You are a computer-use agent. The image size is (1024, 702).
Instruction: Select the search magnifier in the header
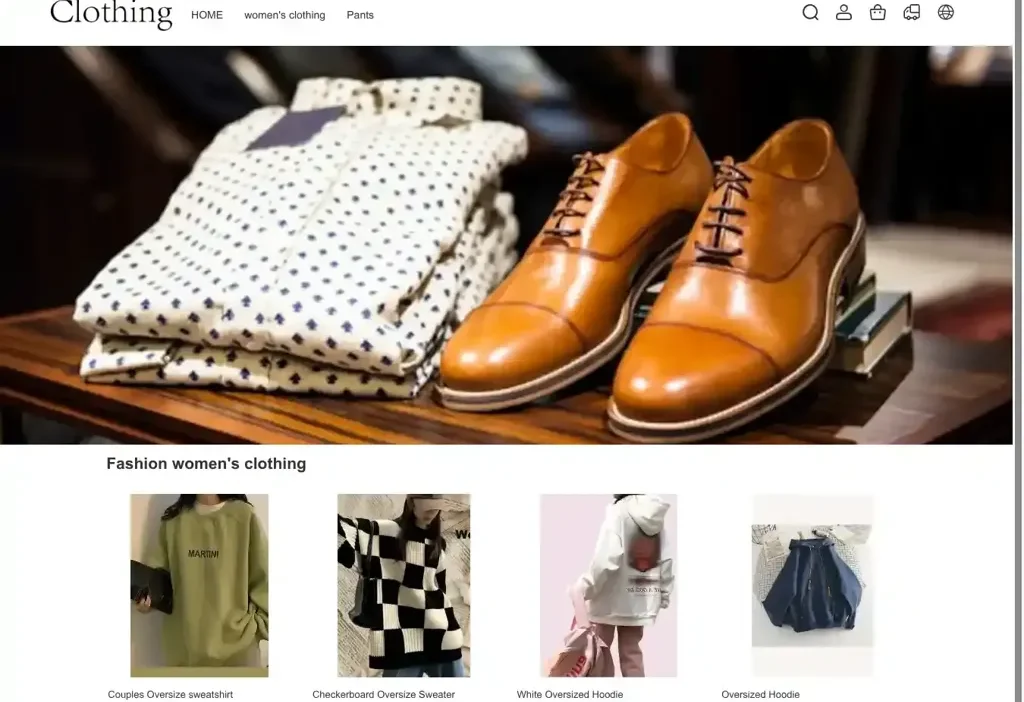pos(810,12)
